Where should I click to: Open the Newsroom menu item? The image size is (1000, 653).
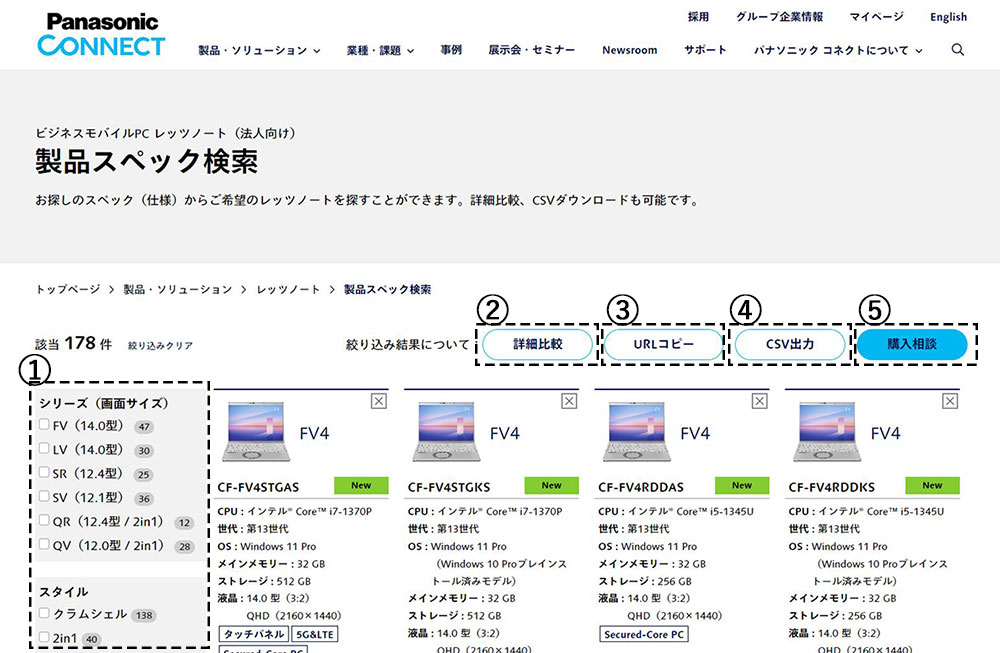tap(629, 49)
